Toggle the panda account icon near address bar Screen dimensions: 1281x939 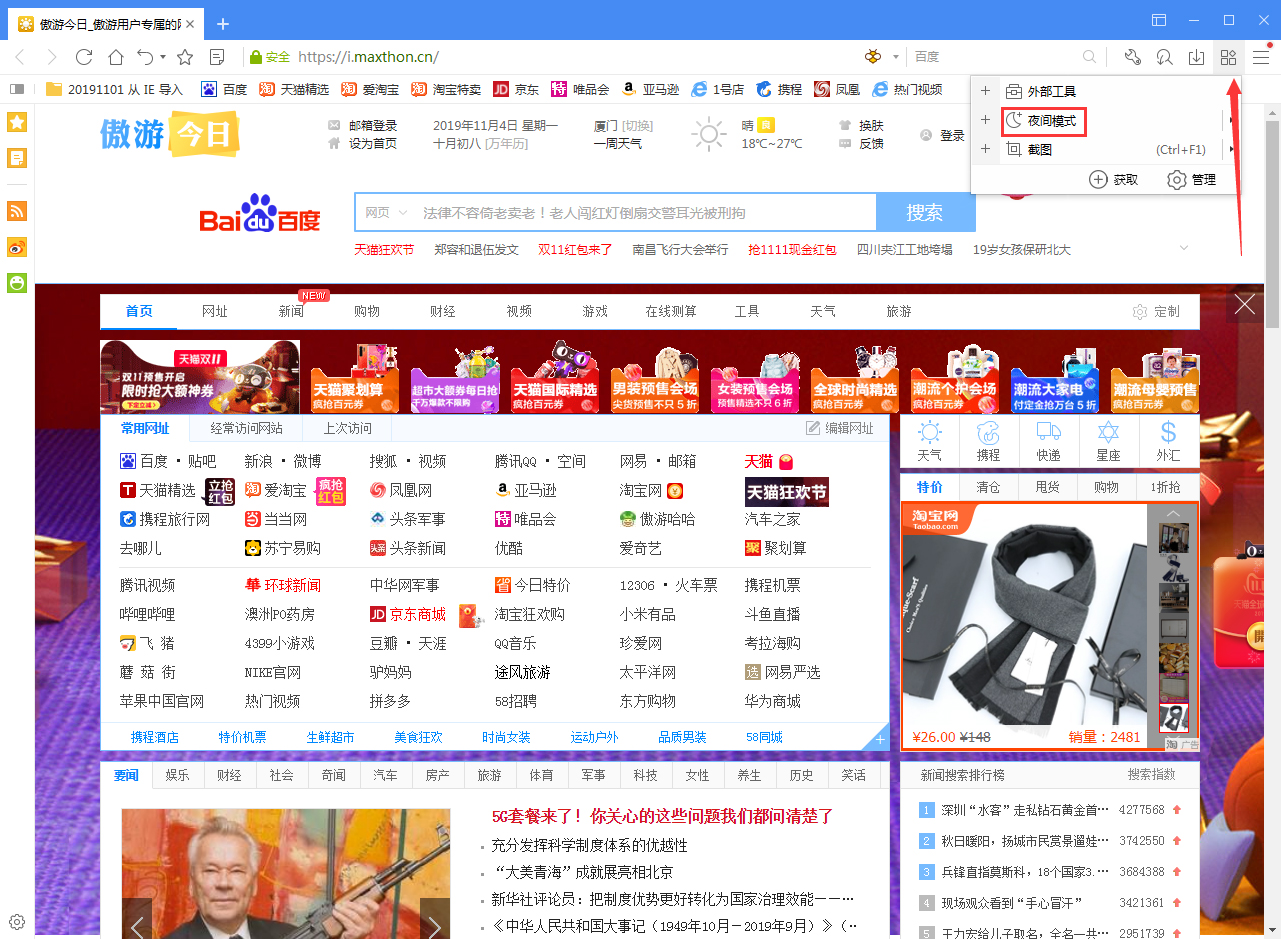click(x=873, y=57)
